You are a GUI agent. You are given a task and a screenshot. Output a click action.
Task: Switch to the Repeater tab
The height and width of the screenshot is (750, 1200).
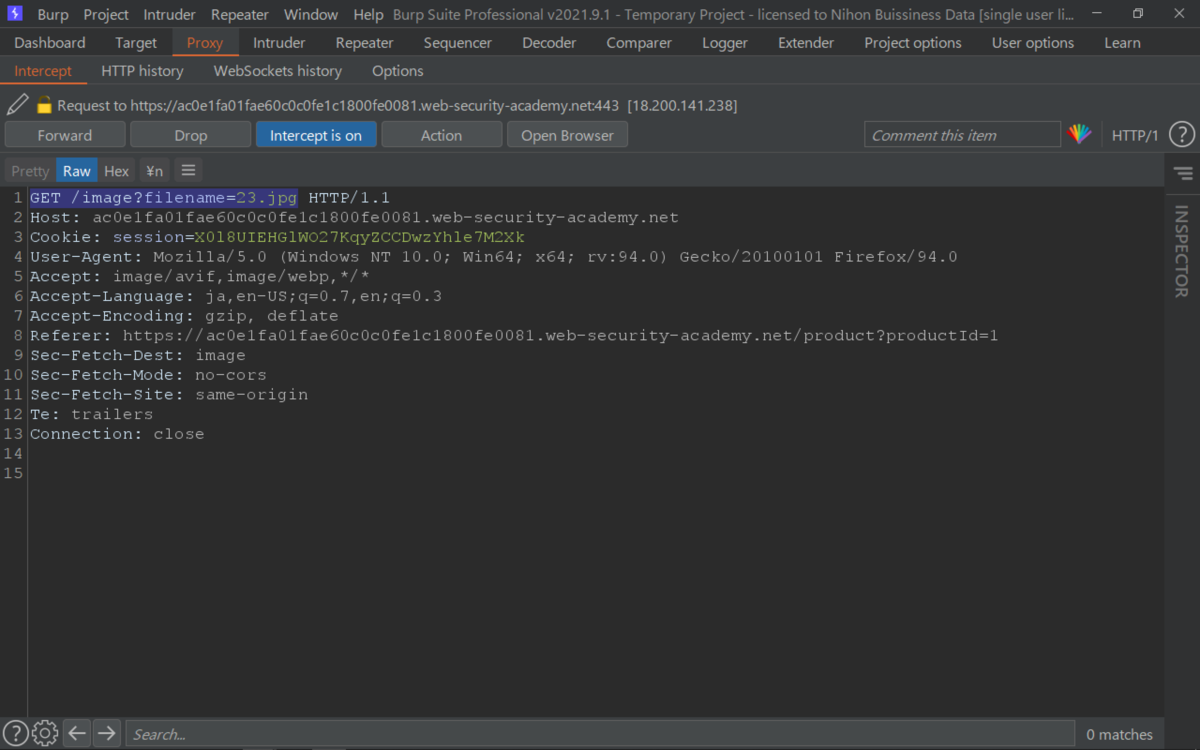365,43
